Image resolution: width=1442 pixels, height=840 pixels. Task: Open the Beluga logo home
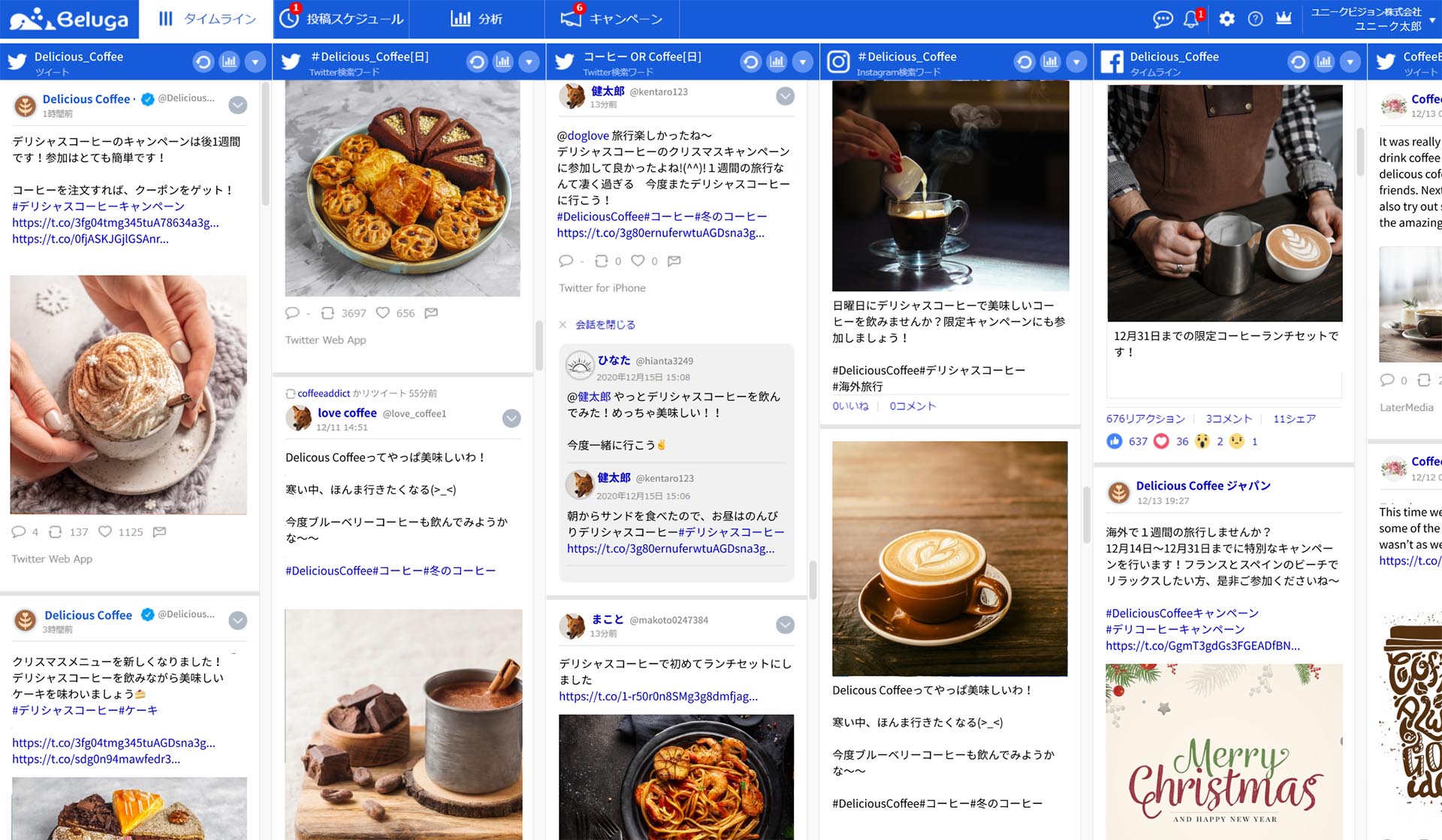[x=69, y=19]
